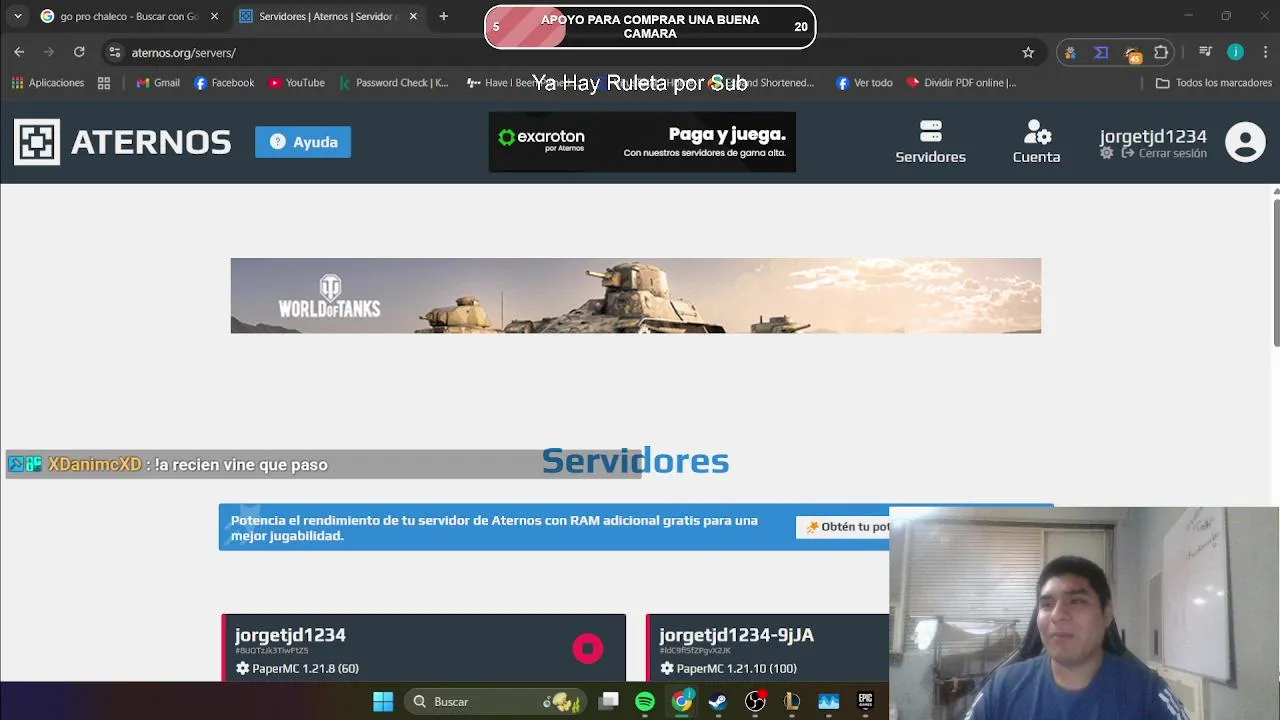Open Epic Games Launcher from the taskbar
The image size is (1280, 720).
(x=865, y=702)
